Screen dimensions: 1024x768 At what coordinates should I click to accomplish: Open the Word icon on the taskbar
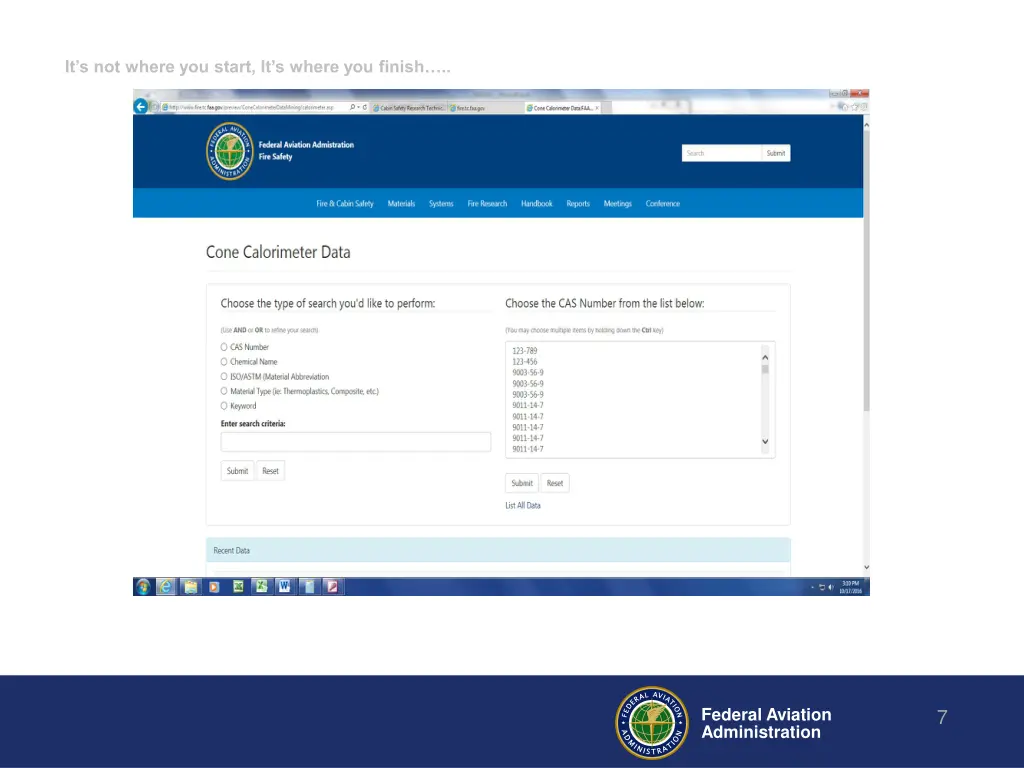tap(284, 586)
